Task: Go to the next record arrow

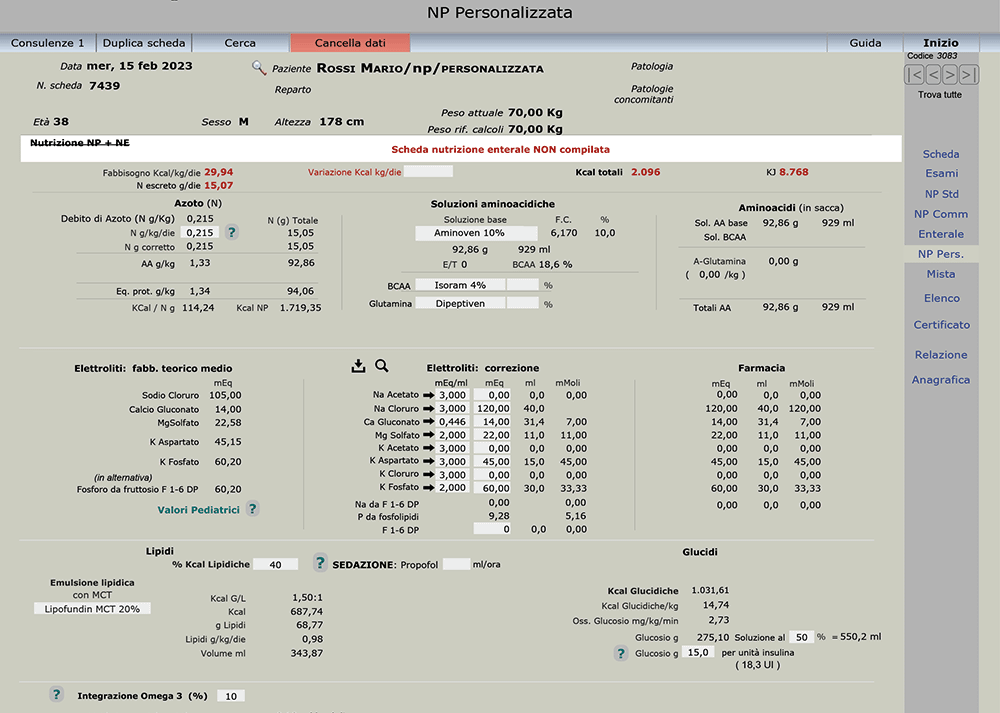Action: (950, 75)
